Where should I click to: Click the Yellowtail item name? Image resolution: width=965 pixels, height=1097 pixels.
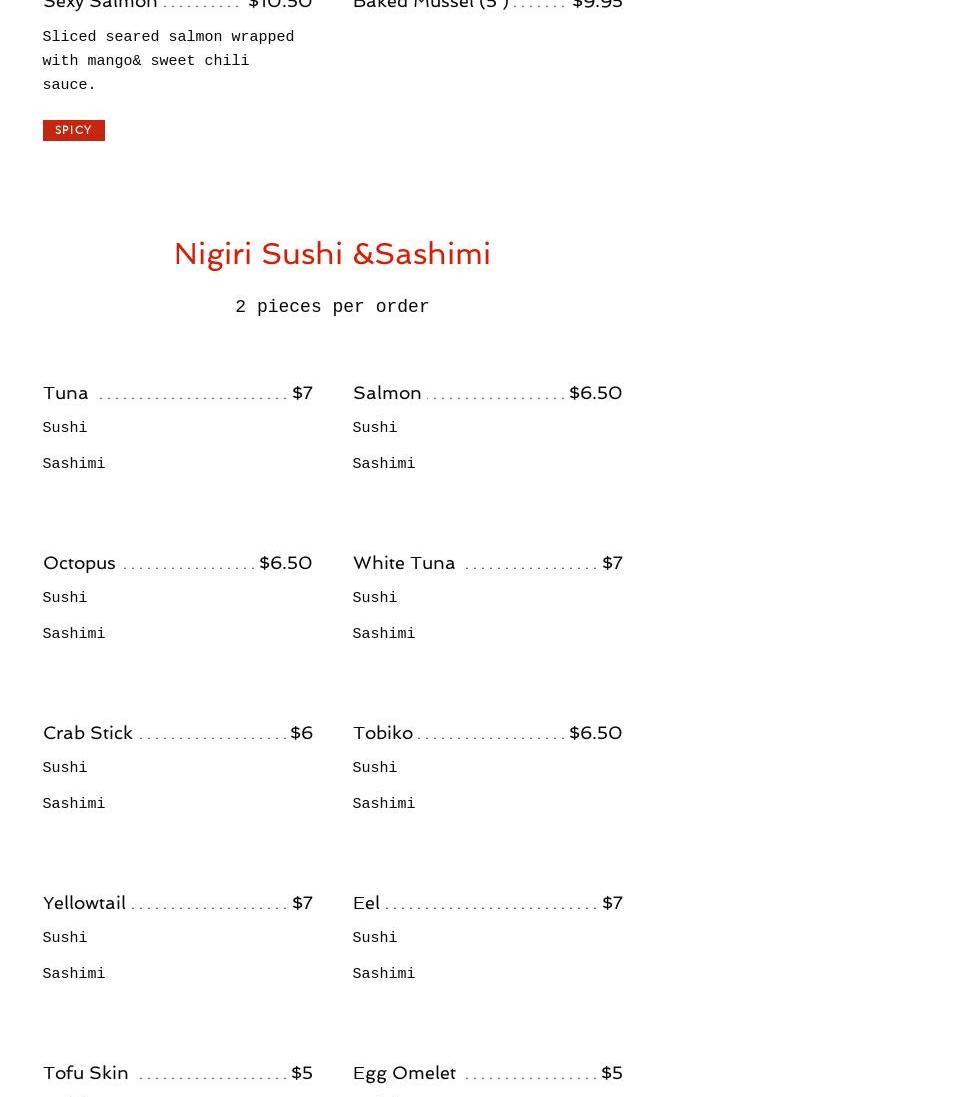[x=84, y=903]
